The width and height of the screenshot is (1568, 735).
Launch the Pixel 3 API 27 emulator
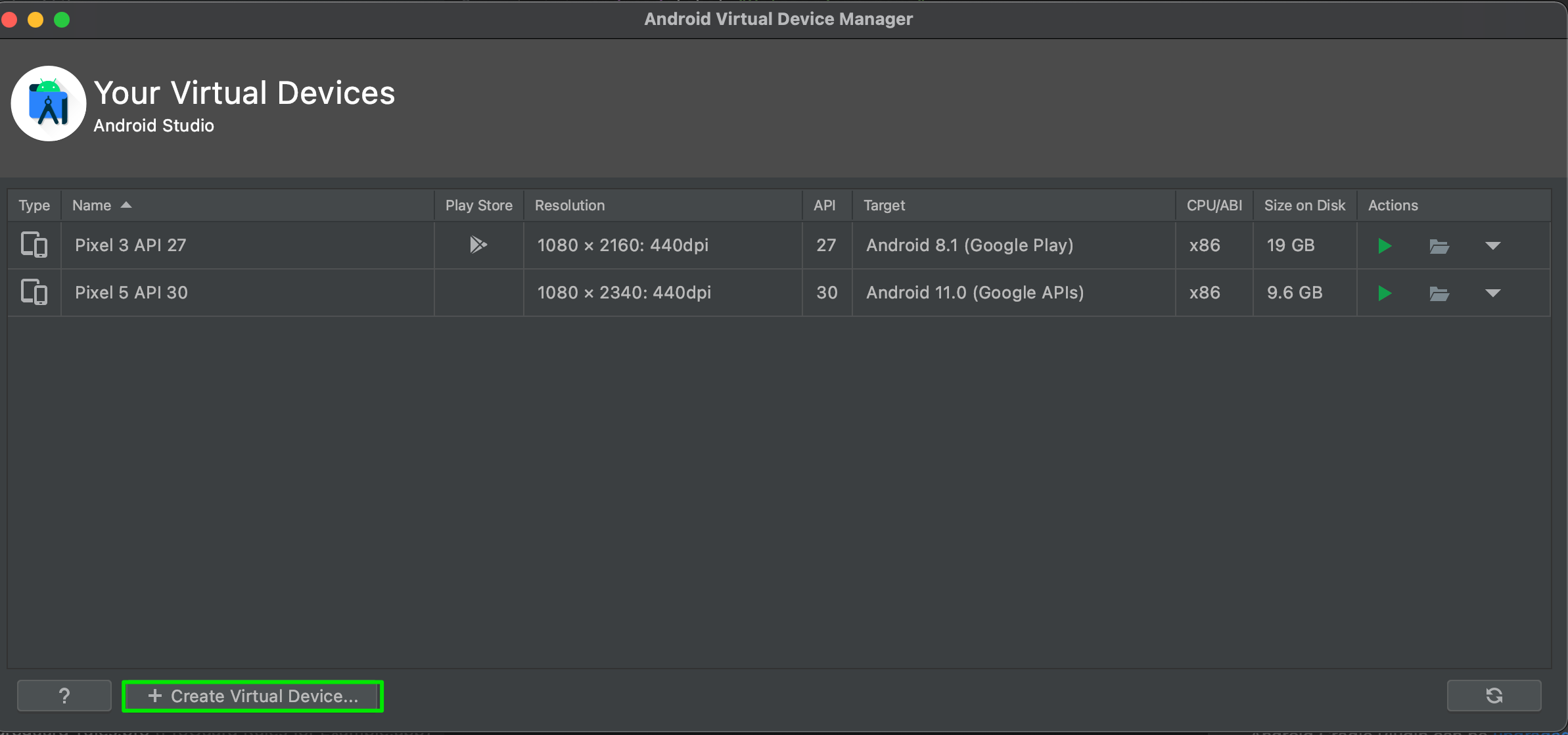click(x=1385, y=245)
